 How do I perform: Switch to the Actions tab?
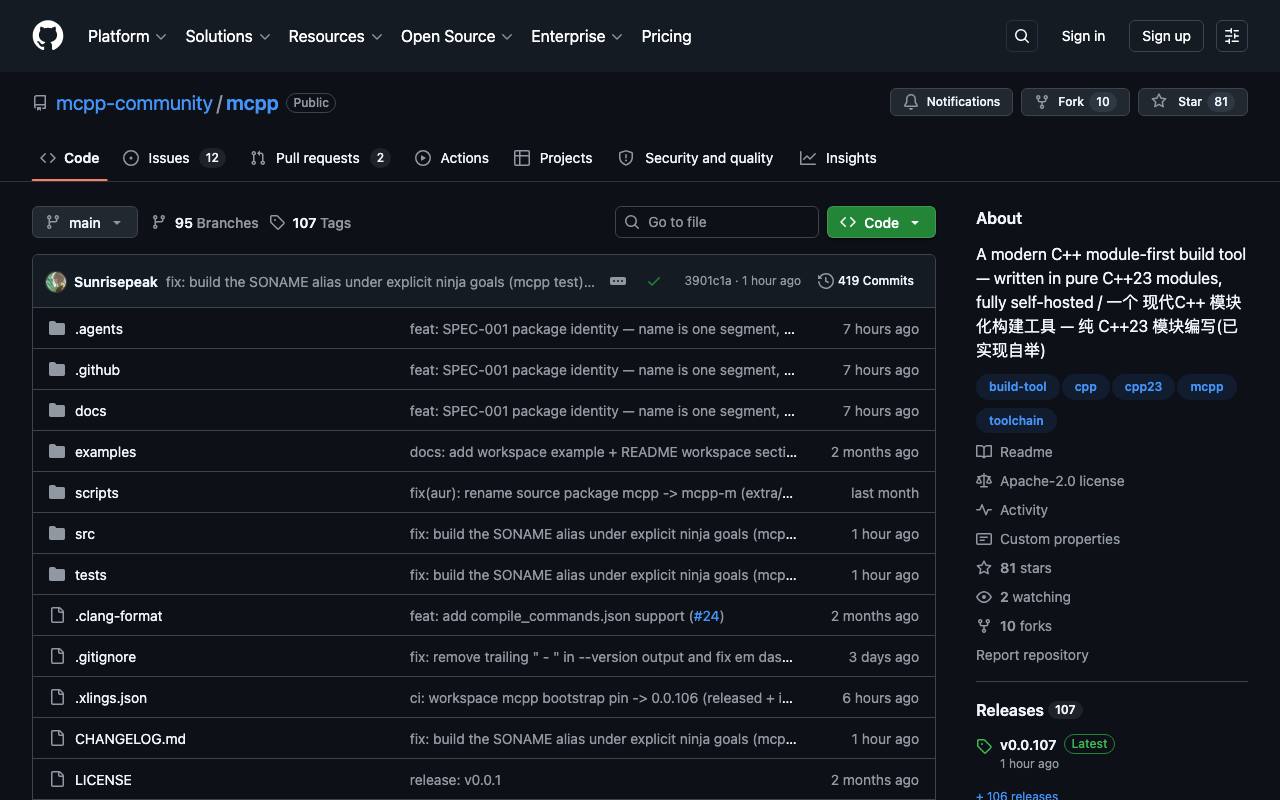(452, 158)
